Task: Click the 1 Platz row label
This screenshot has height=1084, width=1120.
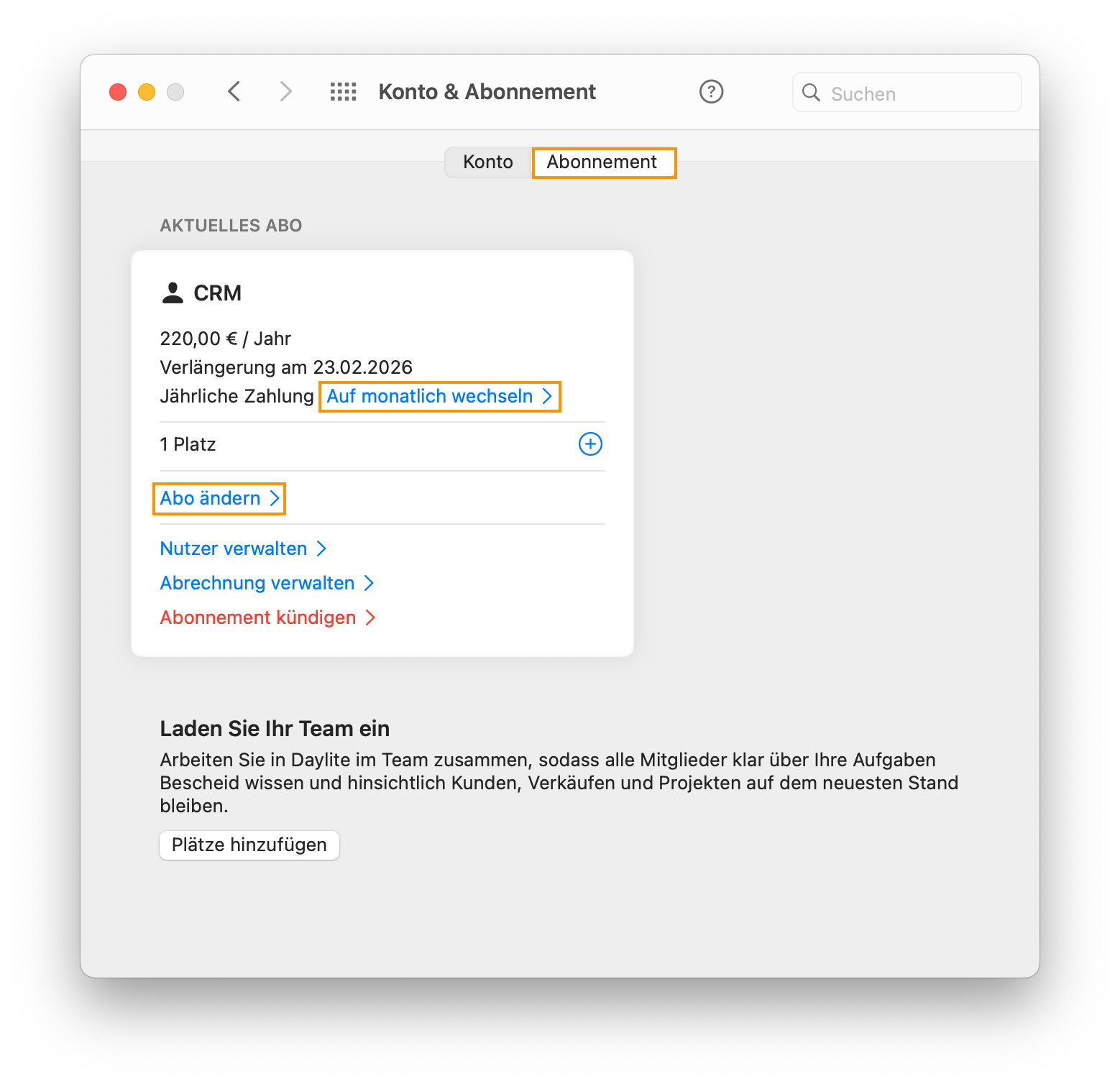Action: click(x=188, y=444)
